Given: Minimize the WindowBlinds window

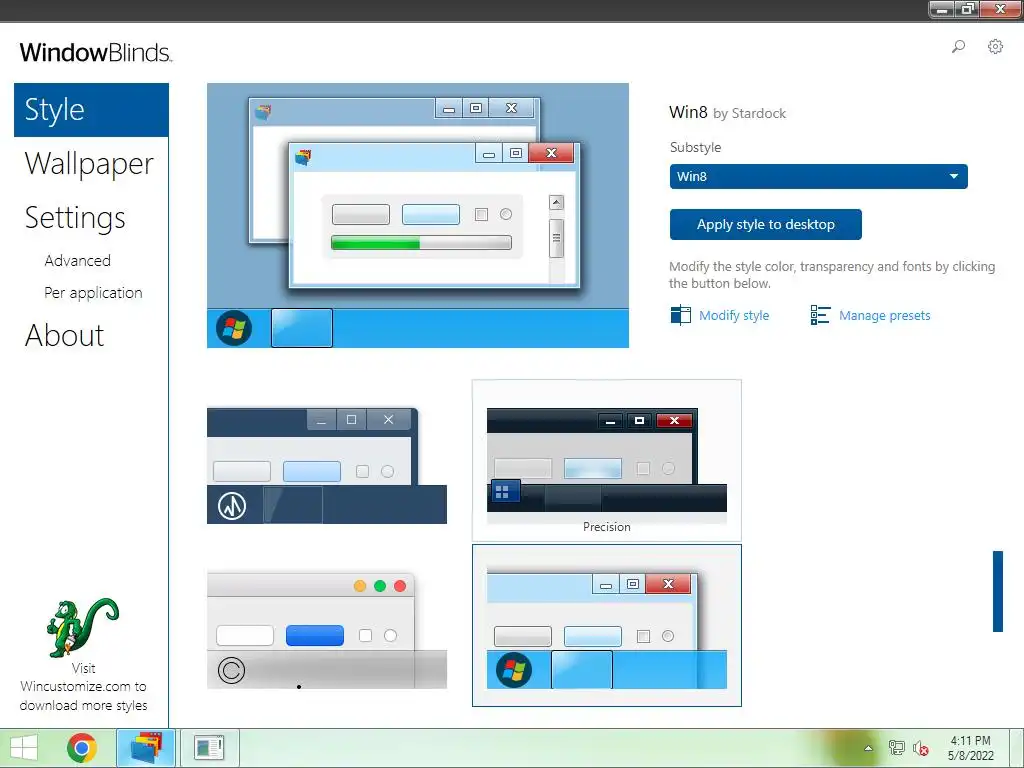Looking at the screenshot, I should point(942,9).
